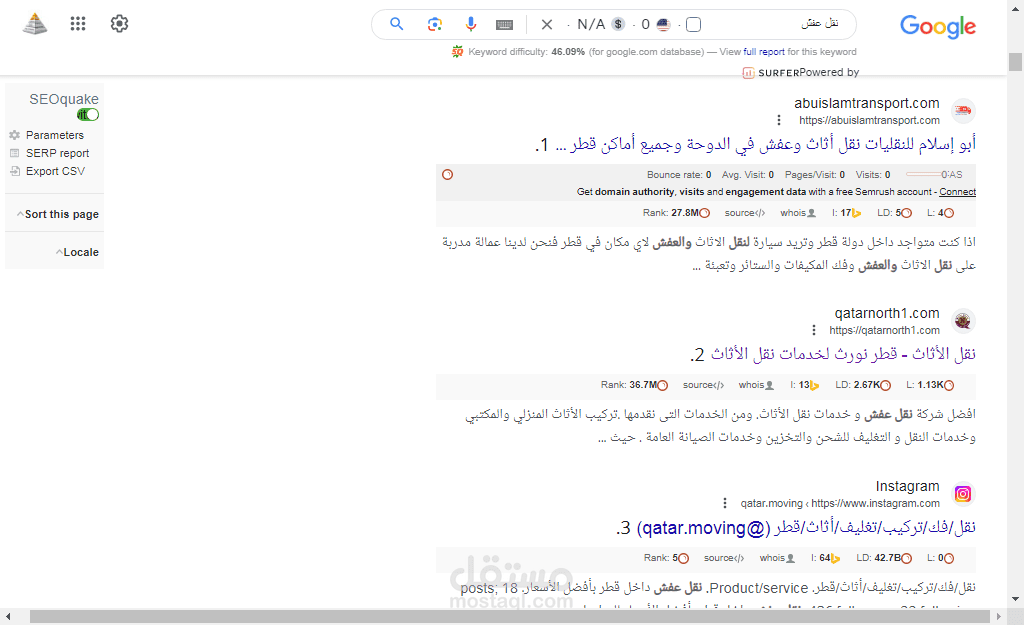The width and height of the screenshot is (1024, 625).
Task: Start voice search with the microphone
Action: (x=470, y=24)
